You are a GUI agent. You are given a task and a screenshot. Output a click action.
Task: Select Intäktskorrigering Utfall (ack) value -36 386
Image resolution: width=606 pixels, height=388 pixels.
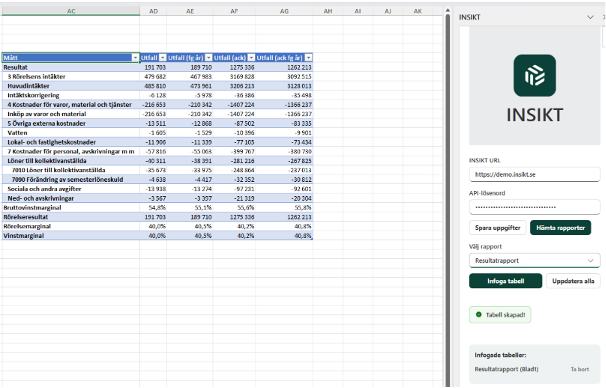pyautogui.click(x=234, y=95)
